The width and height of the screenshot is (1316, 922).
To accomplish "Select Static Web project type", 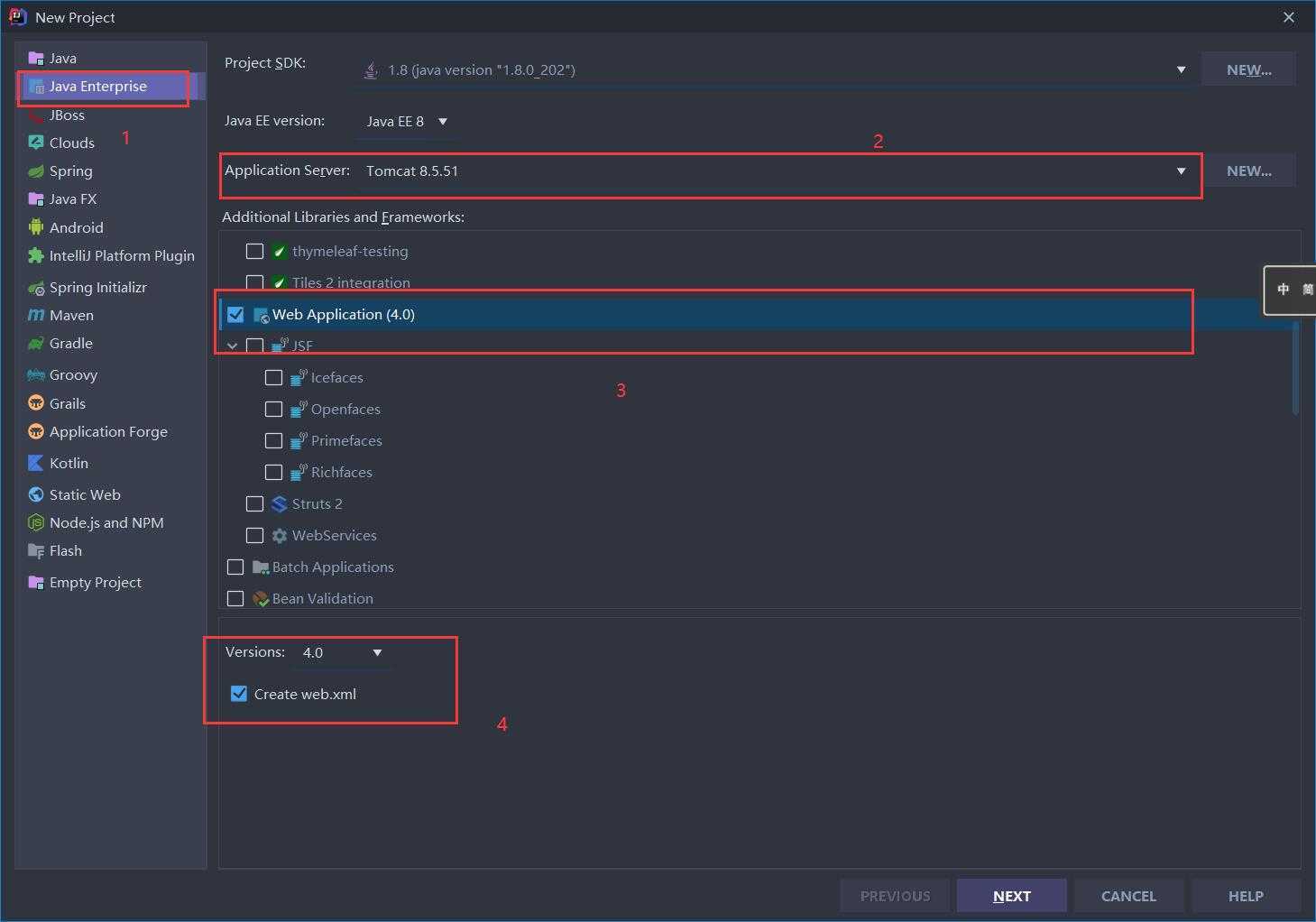I will [x=85, y=494].
